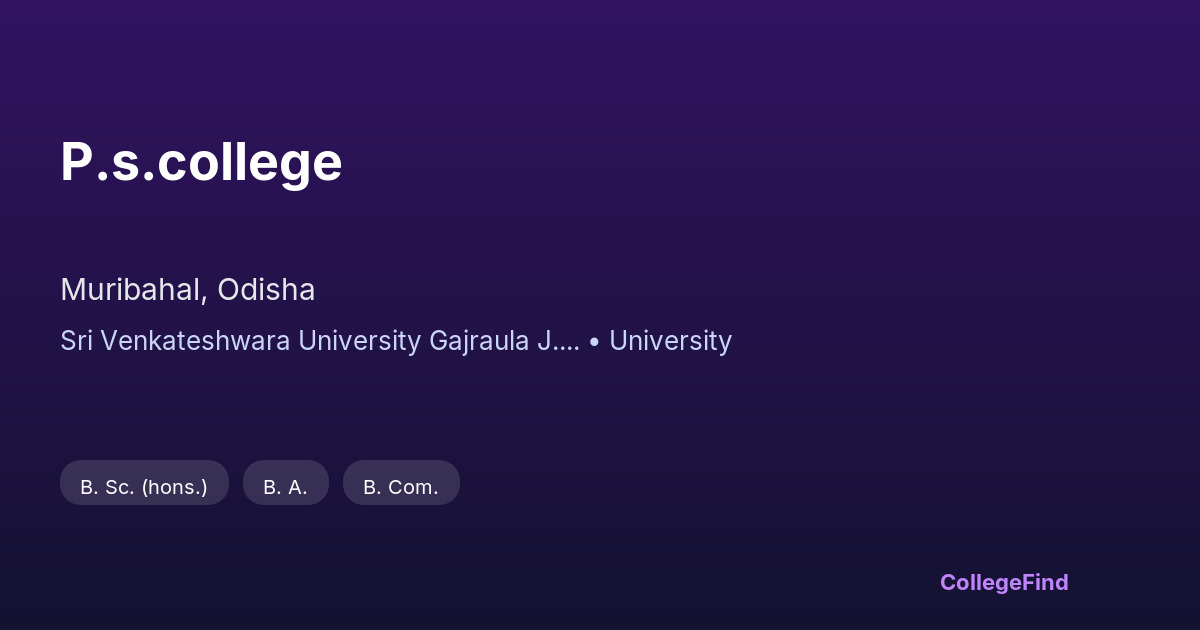
Task: Click the University type label
Action: [x=670, y=341]
